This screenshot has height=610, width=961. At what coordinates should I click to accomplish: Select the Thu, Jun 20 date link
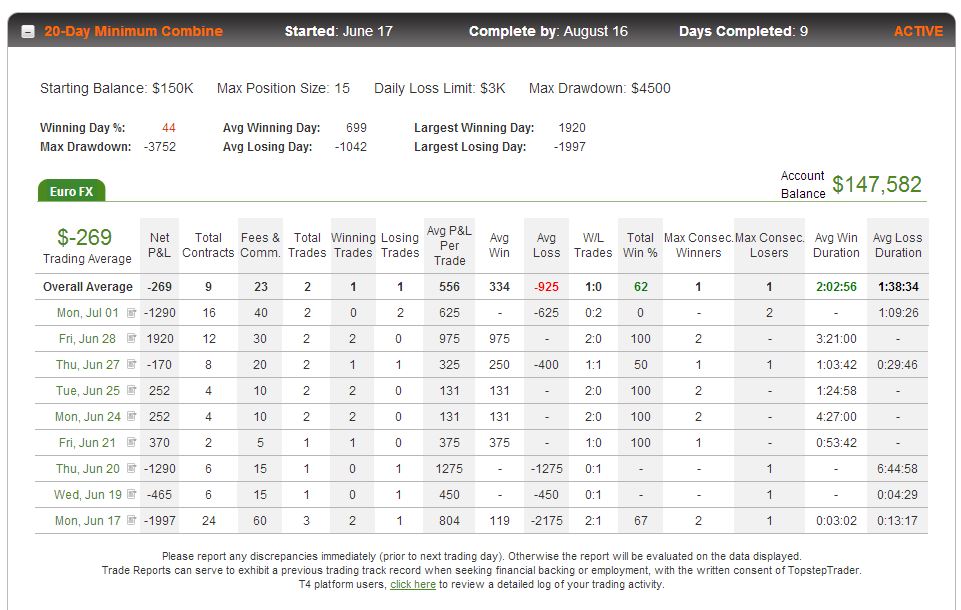tap(88, 468)
